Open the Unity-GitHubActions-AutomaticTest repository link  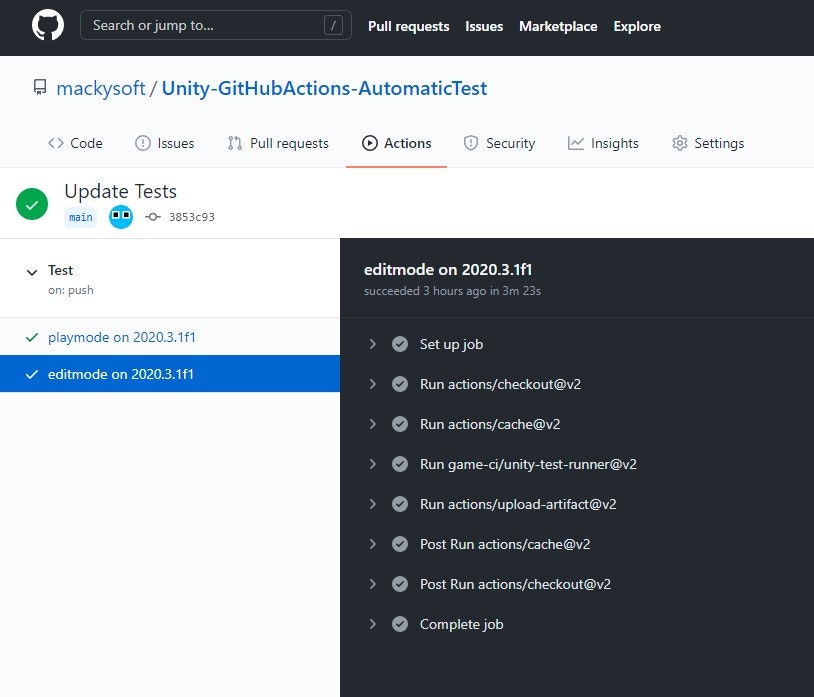pos(324,88)
